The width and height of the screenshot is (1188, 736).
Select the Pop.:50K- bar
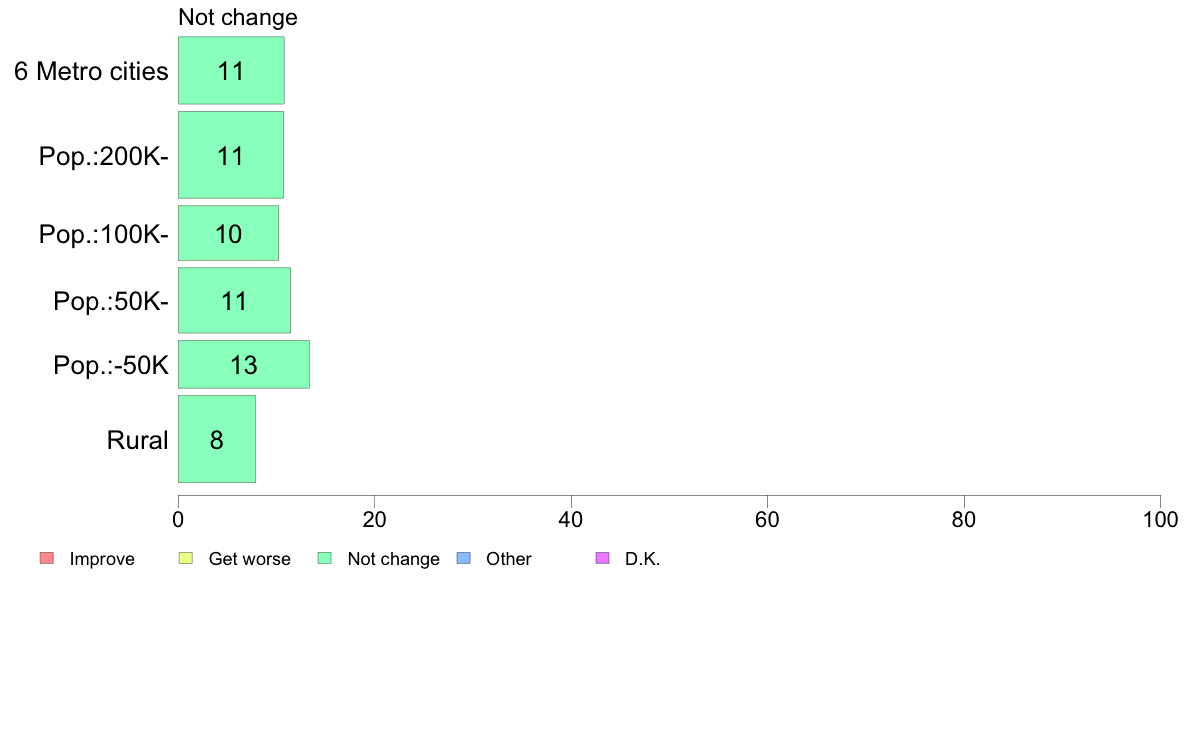point(234,300)
